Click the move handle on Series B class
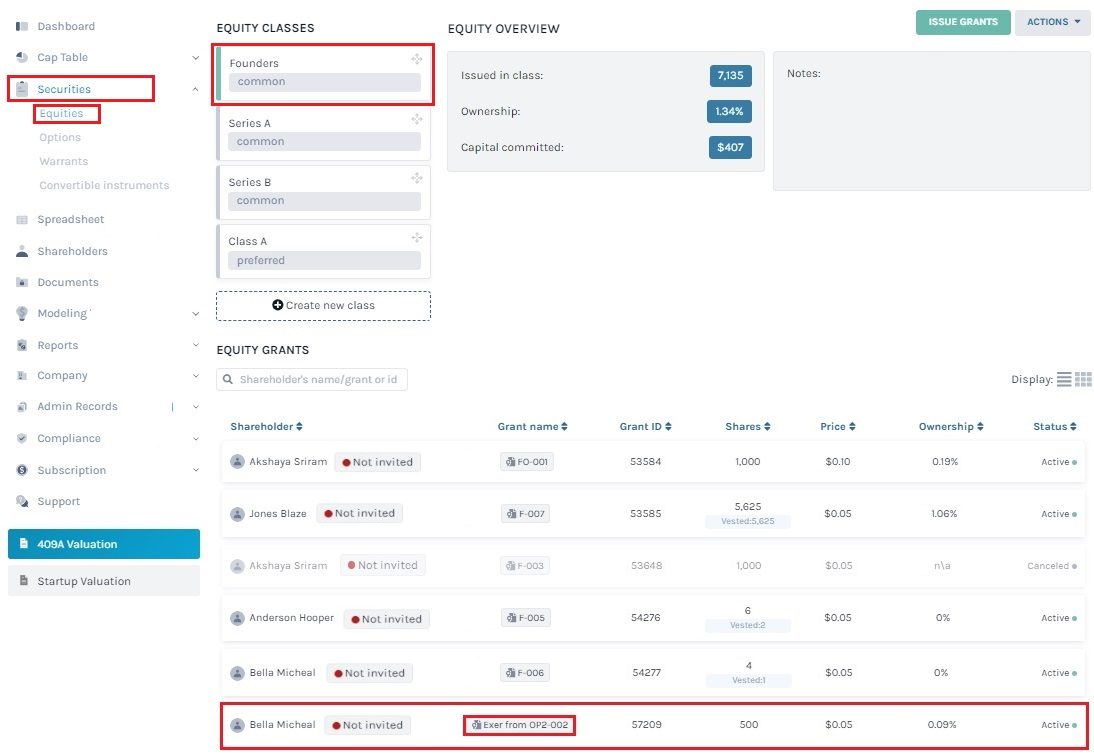1094x755 pixels. [417, 179]
